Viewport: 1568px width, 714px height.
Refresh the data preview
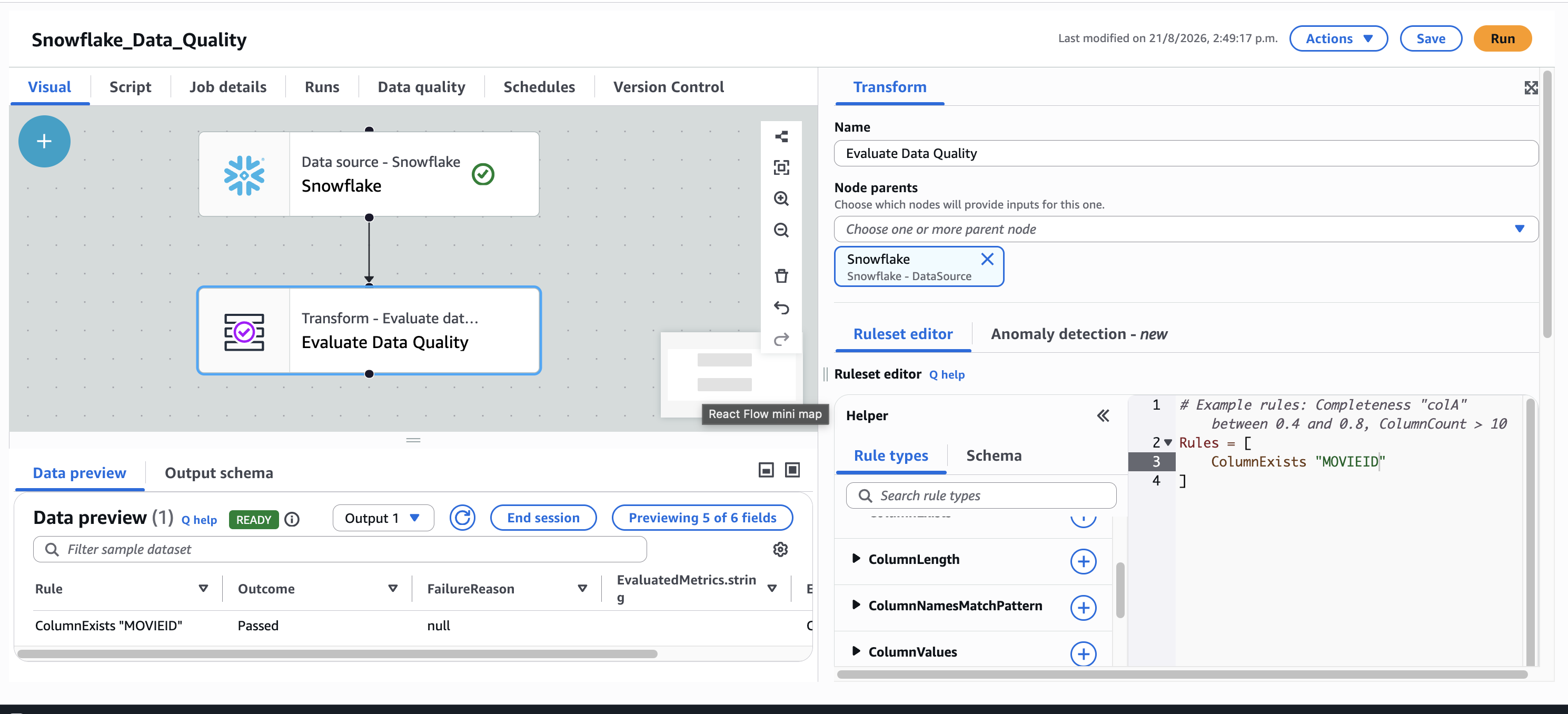pyautogui.click(x=462, y=518)
